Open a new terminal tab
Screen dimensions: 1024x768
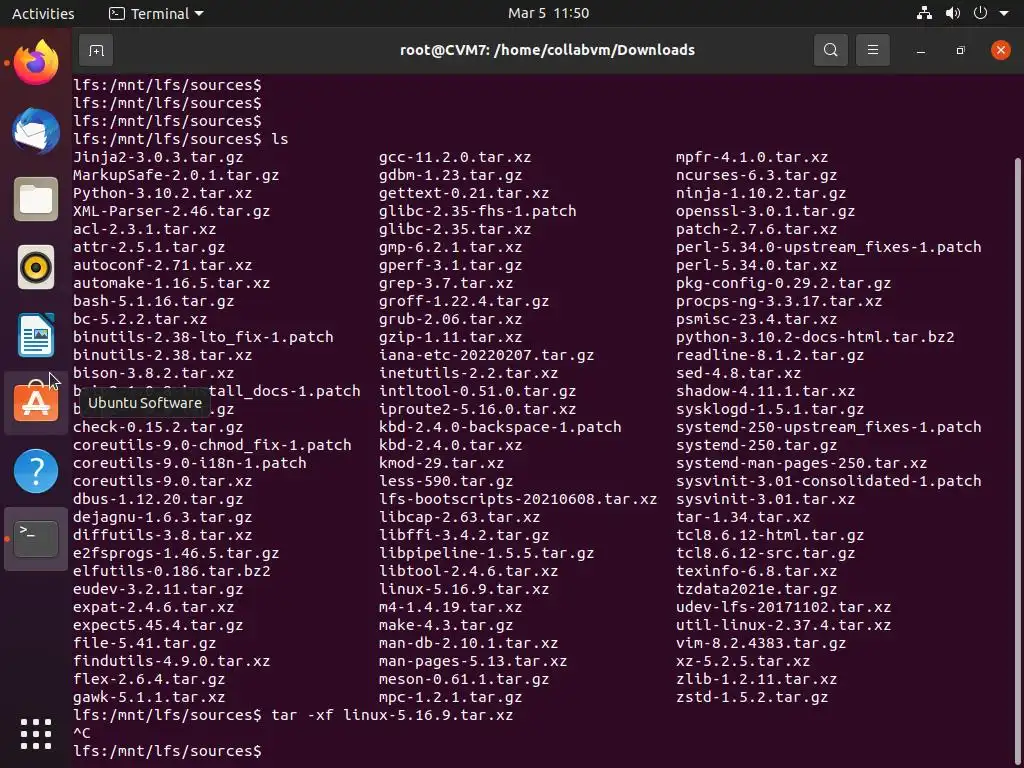point(96,50)
